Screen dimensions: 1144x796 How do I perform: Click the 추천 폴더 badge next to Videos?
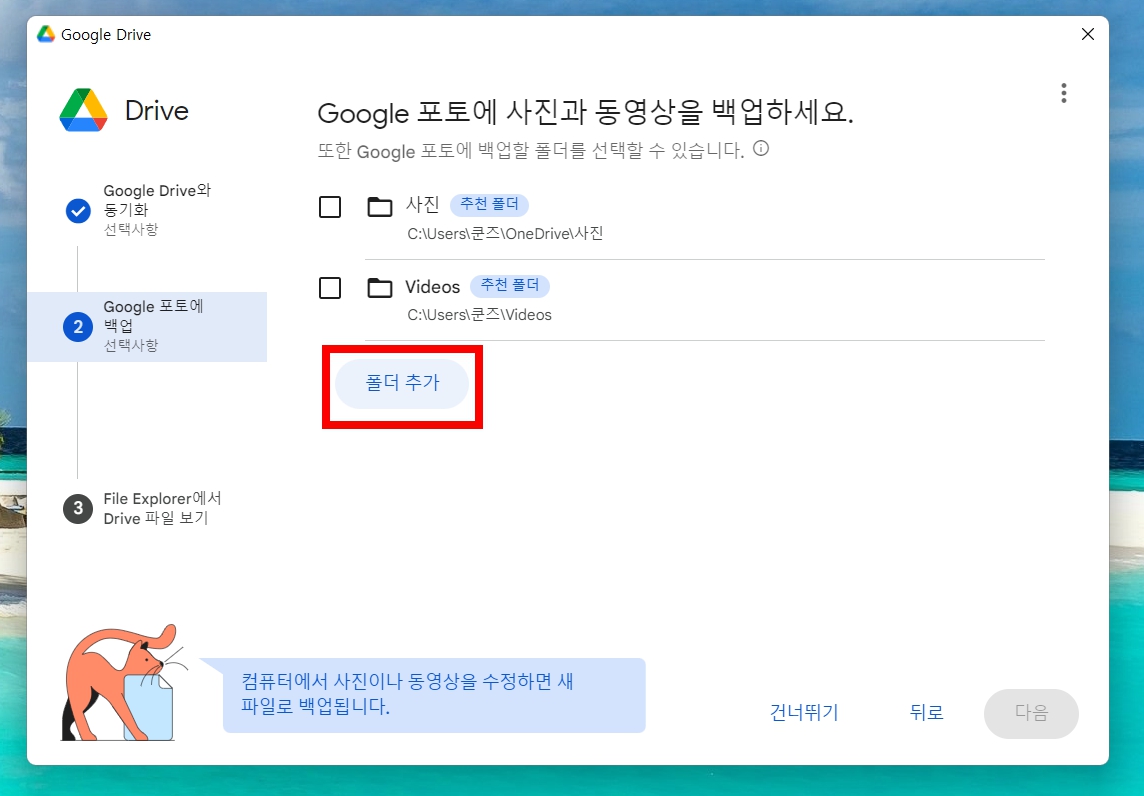click(x=509, y=285)
